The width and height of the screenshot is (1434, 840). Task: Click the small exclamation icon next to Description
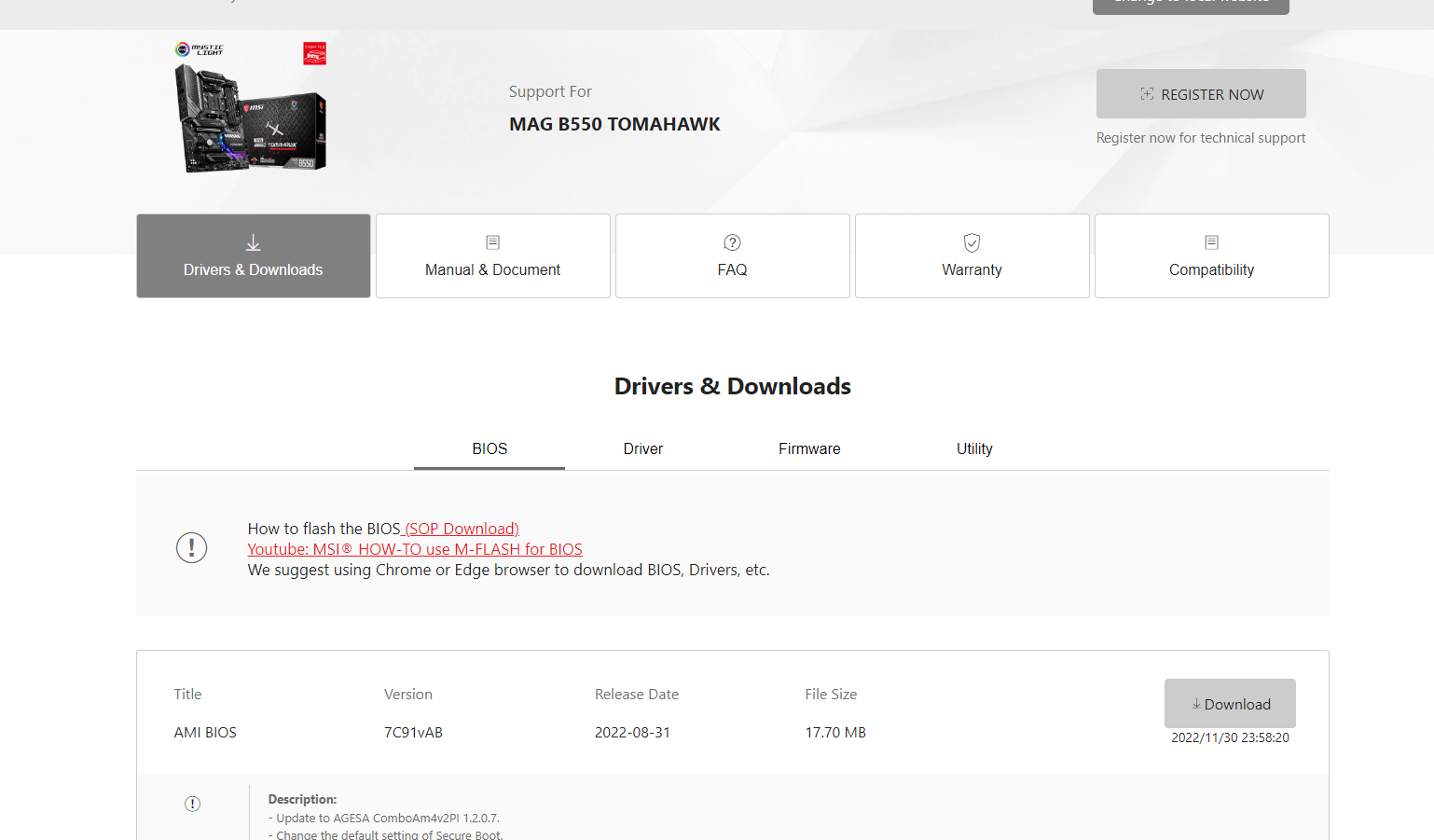[x=192, y=804]
